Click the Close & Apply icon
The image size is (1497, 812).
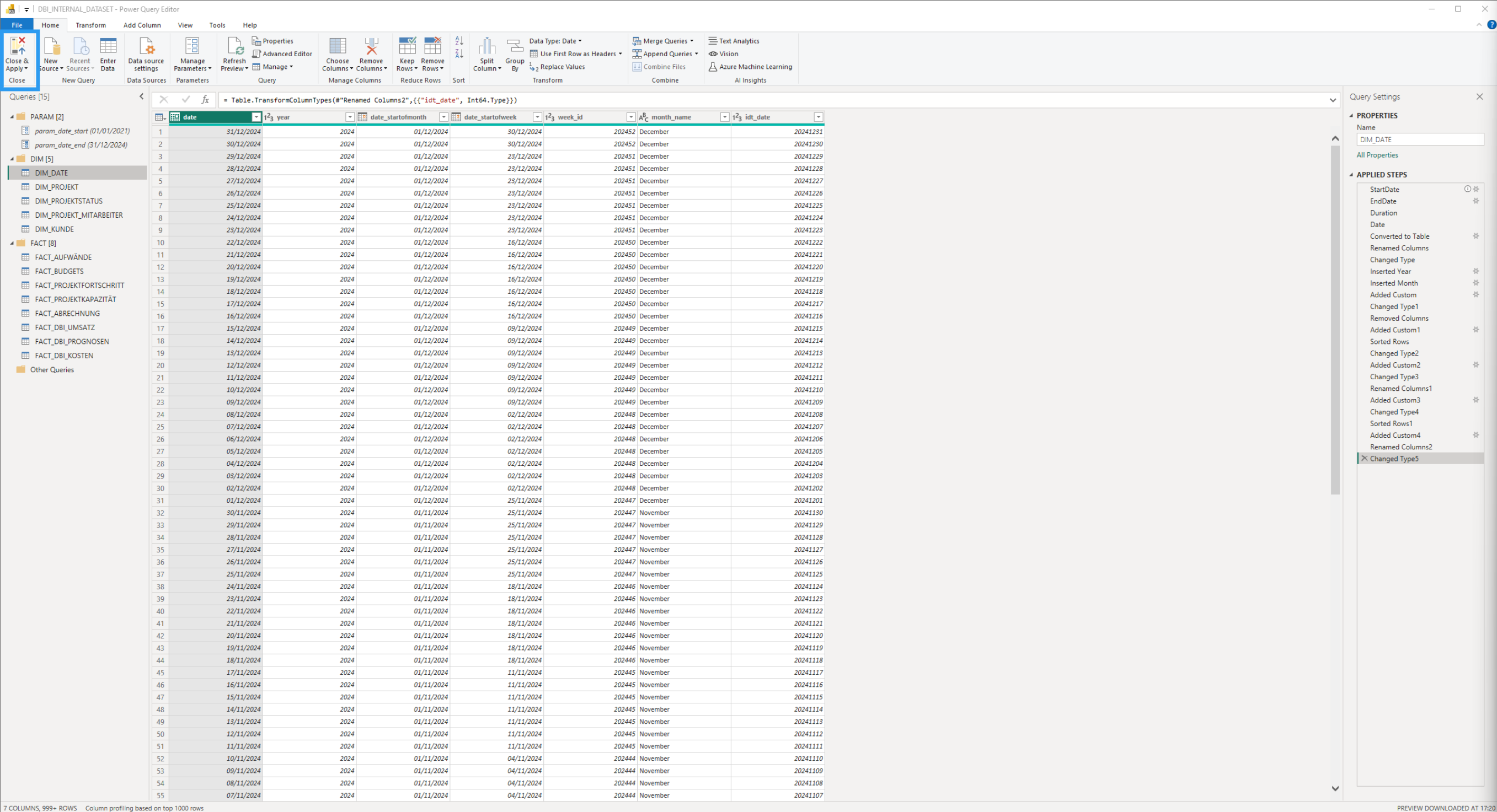(x=18, y=46)
